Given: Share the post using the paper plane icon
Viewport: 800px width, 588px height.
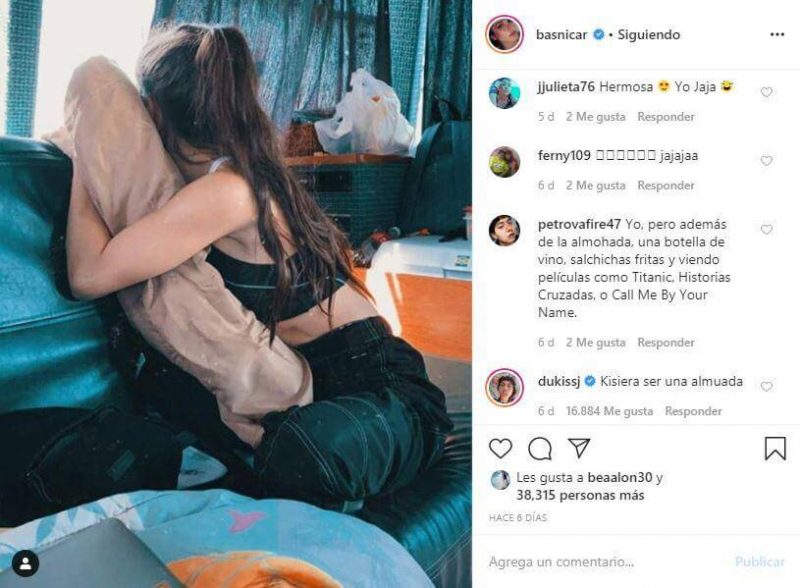Looking at the screenshot, I should point(579,448).
